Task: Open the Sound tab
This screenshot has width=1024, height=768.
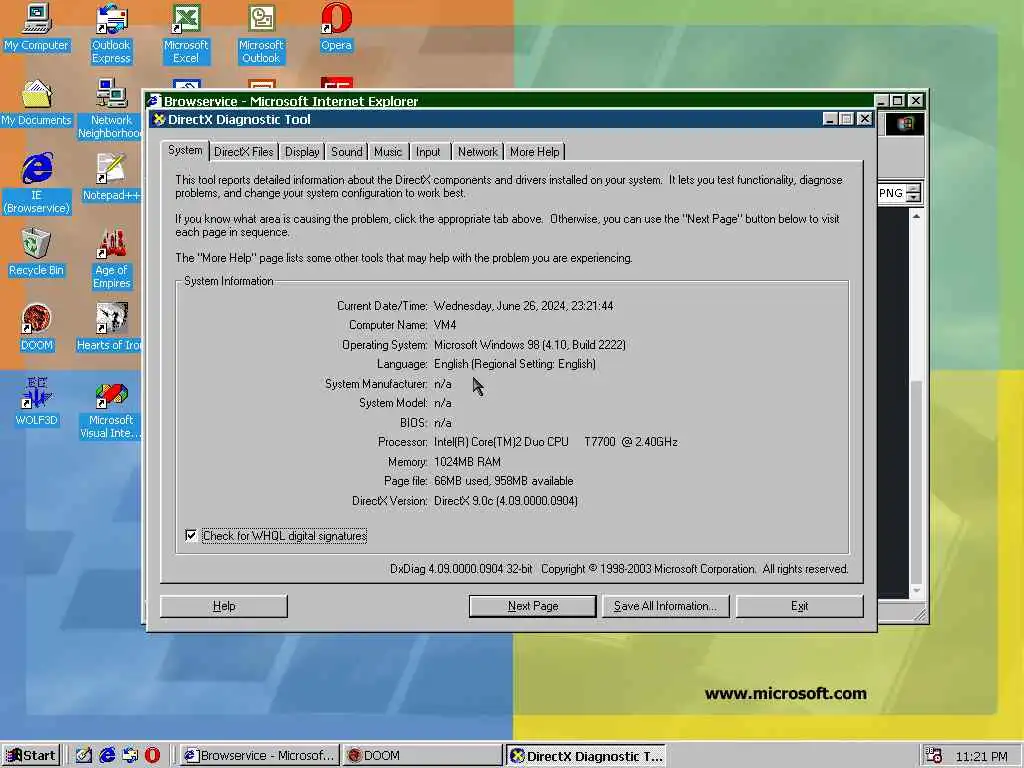Action: pos(346,152)
